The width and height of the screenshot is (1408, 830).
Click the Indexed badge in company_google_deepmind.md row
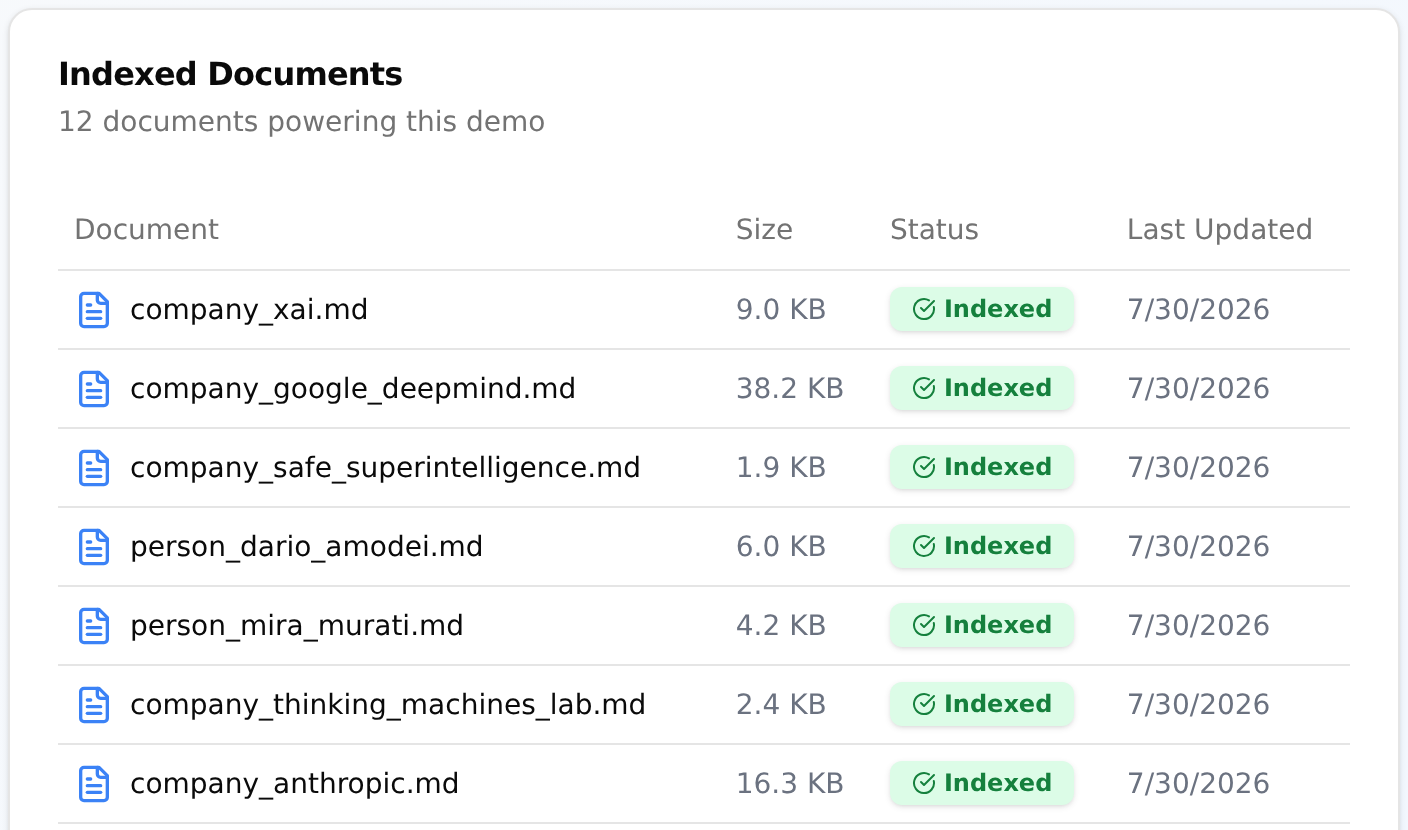point(982,389)
